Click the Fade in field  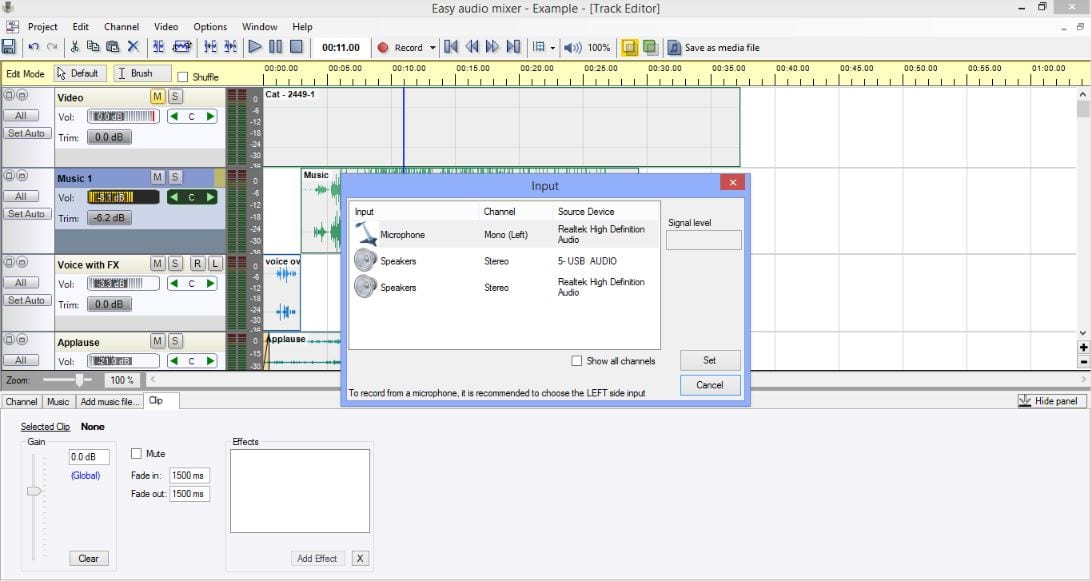[189, 475]
